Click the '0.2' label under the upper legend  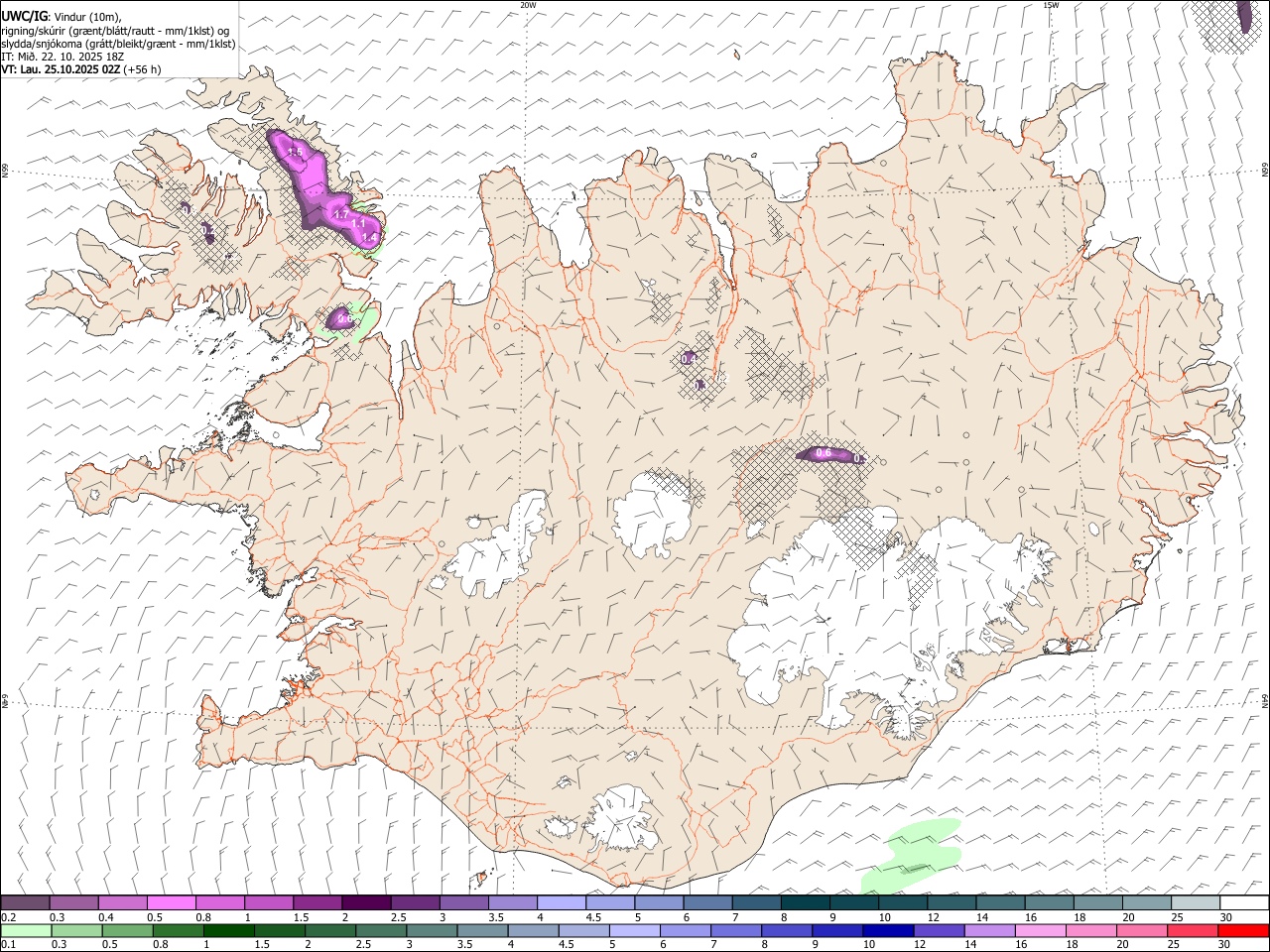(x=8, y=917)
